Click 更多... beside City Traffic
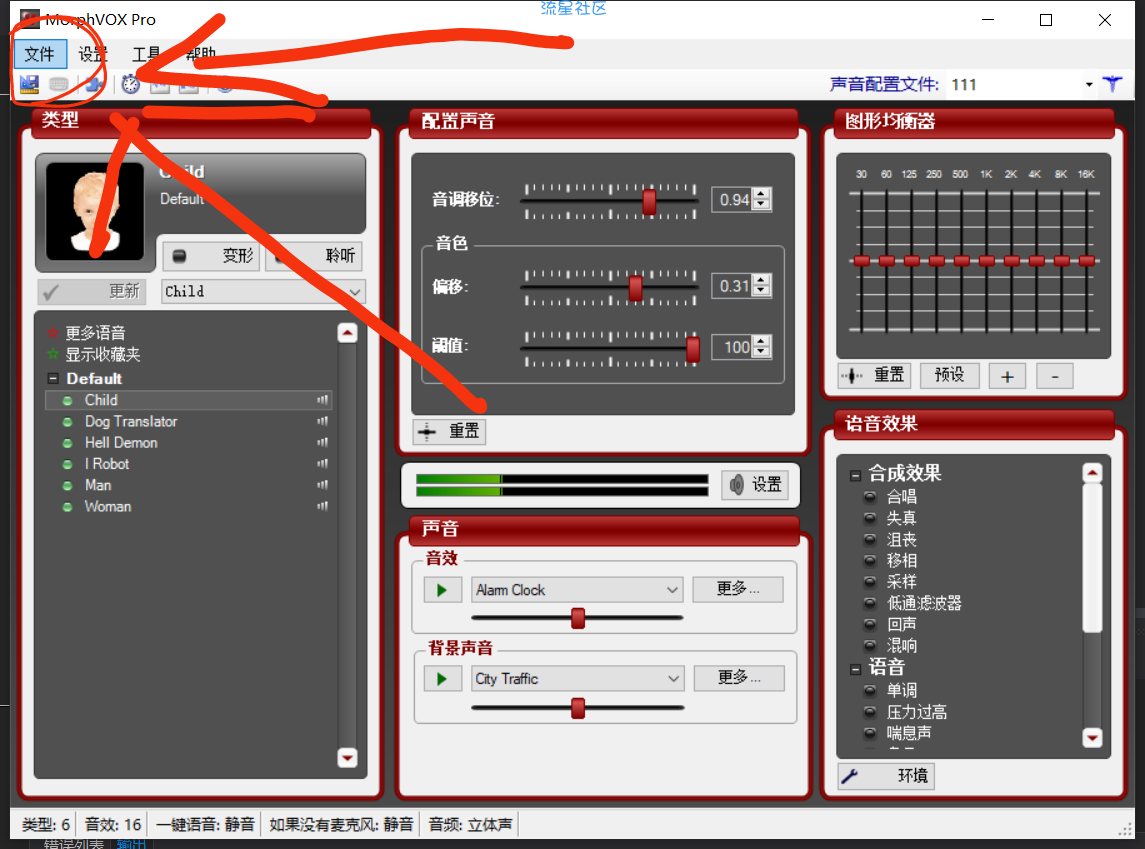Image resolution: width=1145 pixels, height=849 pixels. [739, 678]
